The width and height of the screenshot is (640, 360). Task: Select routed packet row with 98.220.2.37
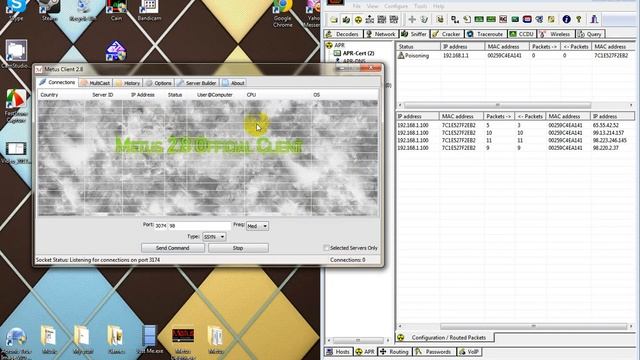[x=515, y=148]
